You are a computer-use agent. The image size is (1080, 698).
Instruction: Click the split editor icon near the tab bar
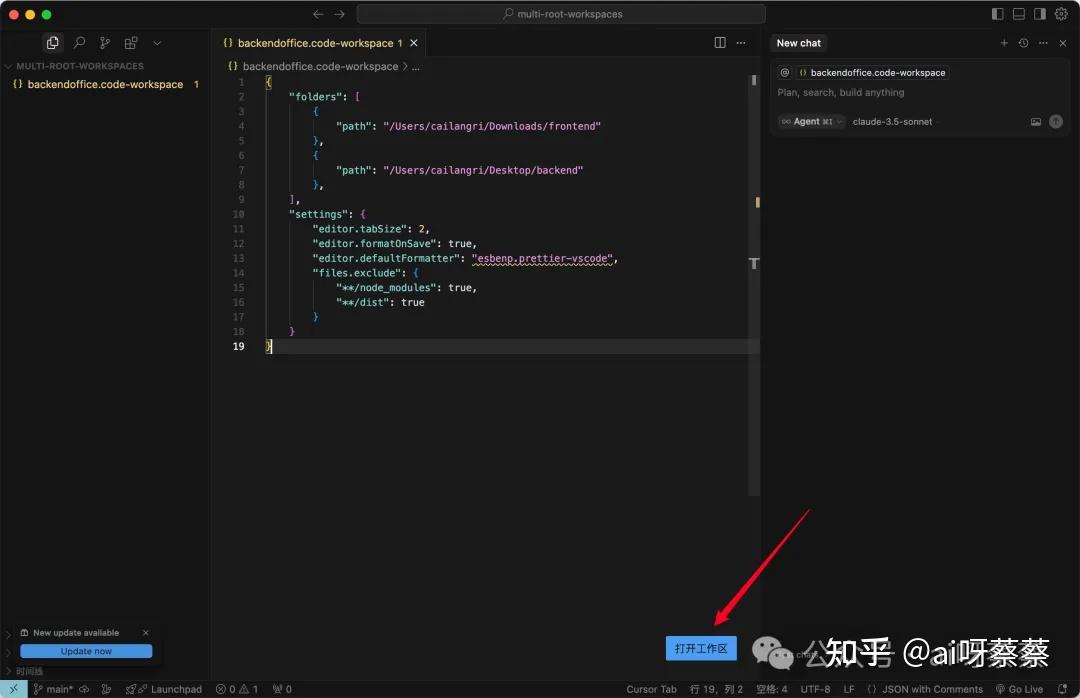(x=719, y=42)
